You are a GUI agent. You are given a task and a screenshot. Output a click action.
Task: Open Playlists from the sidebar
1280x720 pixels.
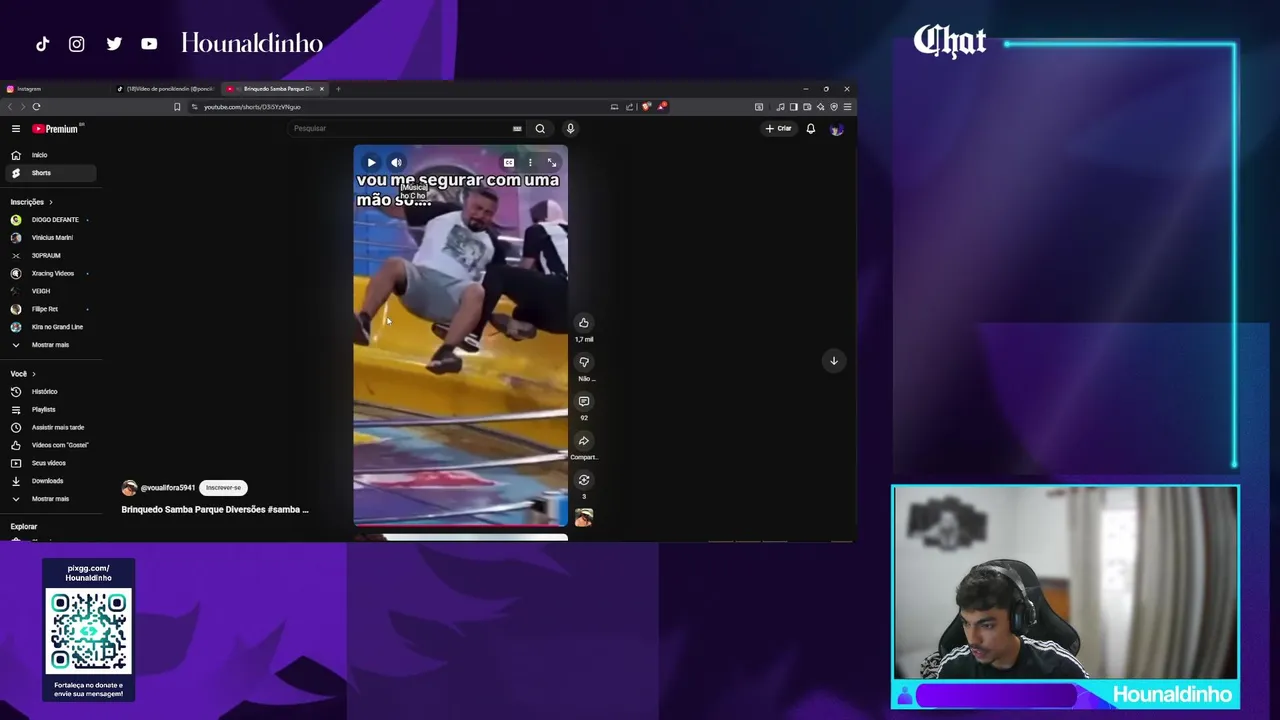pos(49,410)
